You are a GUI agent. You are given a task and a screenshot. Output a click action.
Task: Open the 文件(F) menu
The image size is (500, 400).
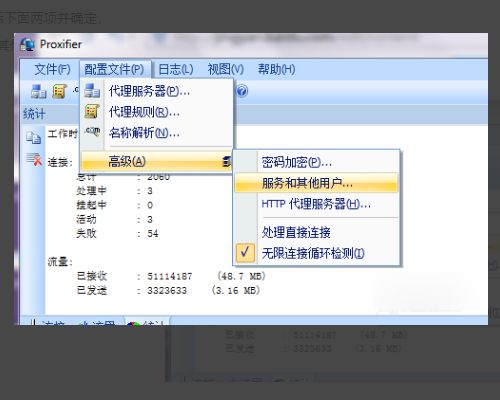pyautogui.click(x=52, y=69)
